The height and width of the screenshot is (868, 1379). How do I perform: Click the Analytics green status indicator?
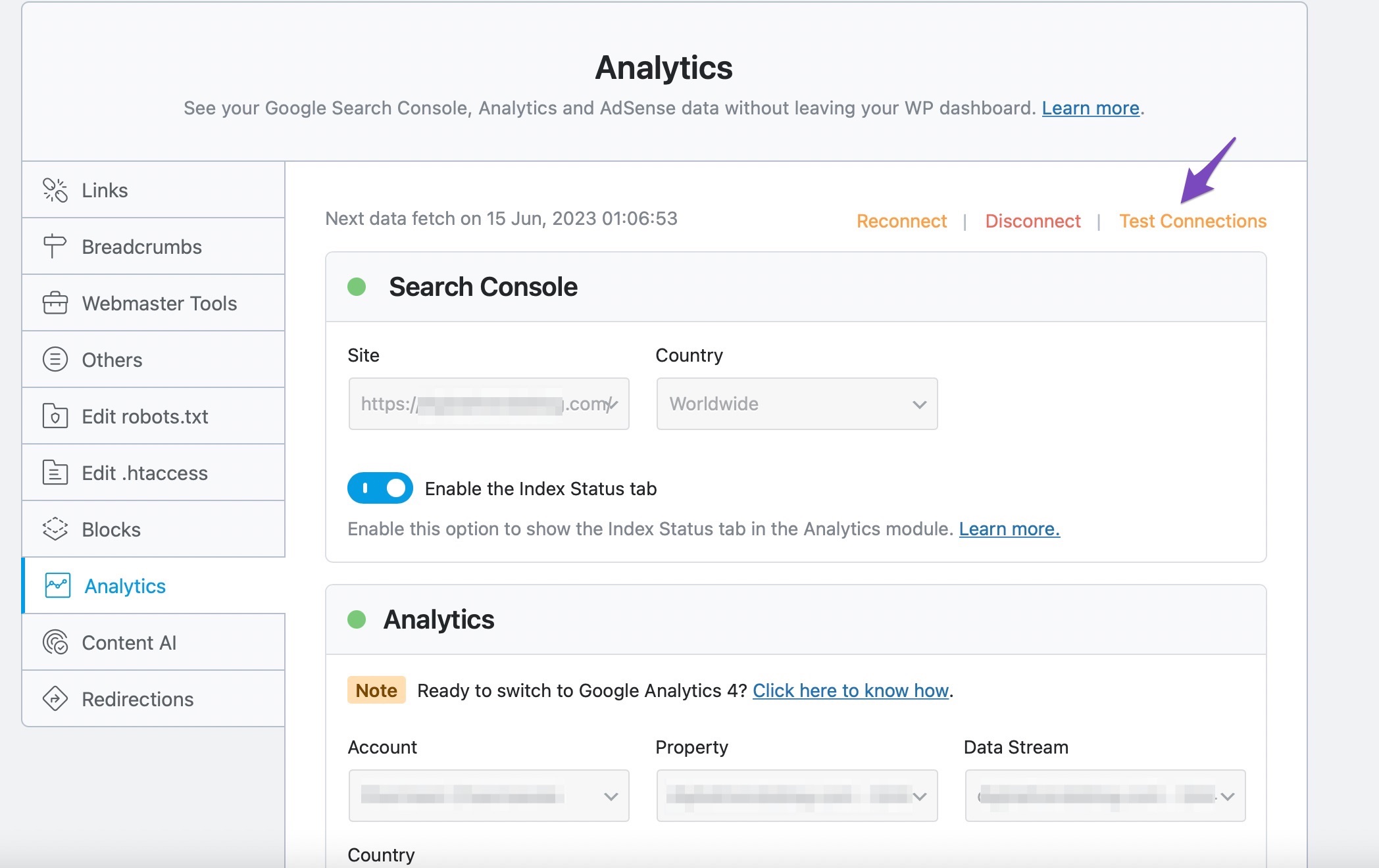(357, 617)
